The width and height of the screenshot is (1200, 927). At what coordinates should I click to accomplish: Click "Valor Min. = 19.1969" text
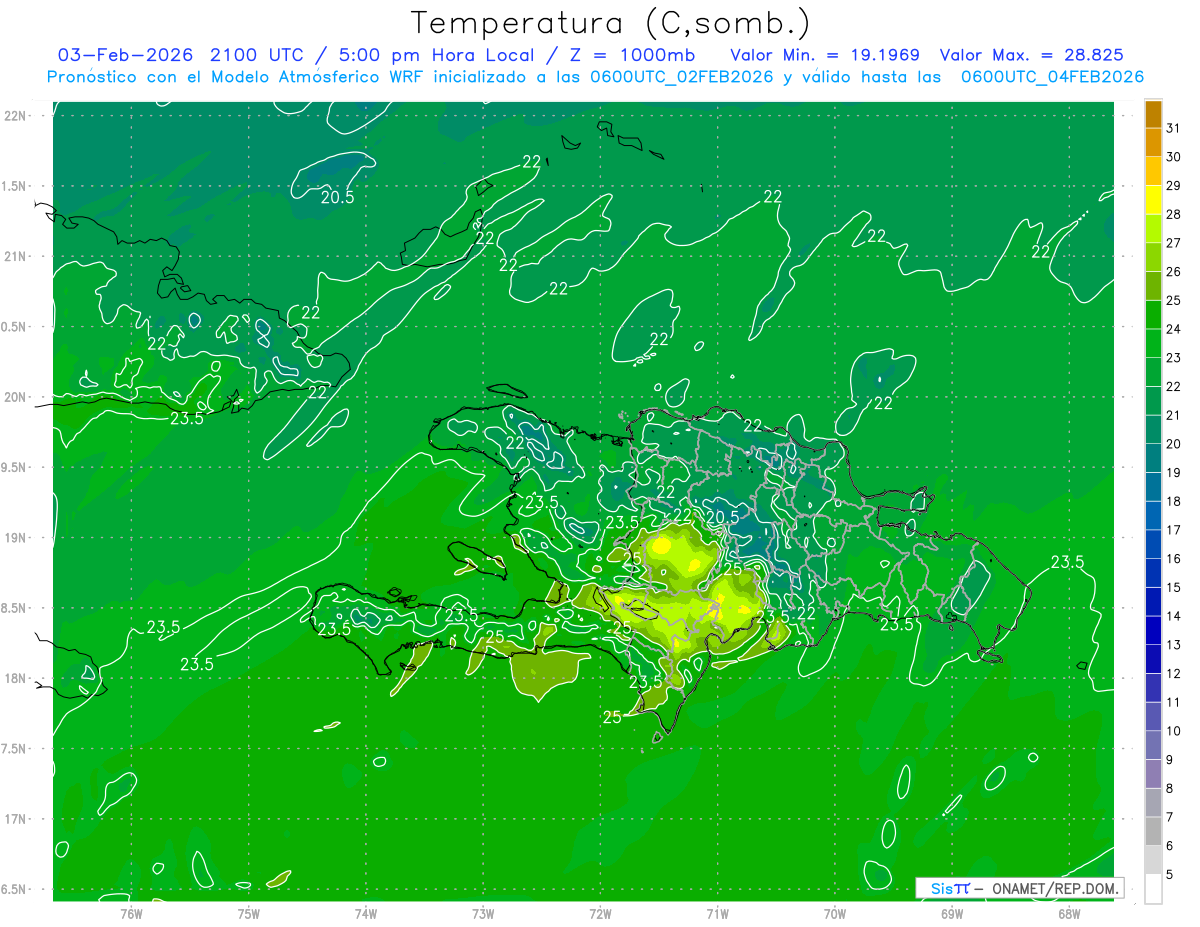pyautogui.click(x=825, y=55)
